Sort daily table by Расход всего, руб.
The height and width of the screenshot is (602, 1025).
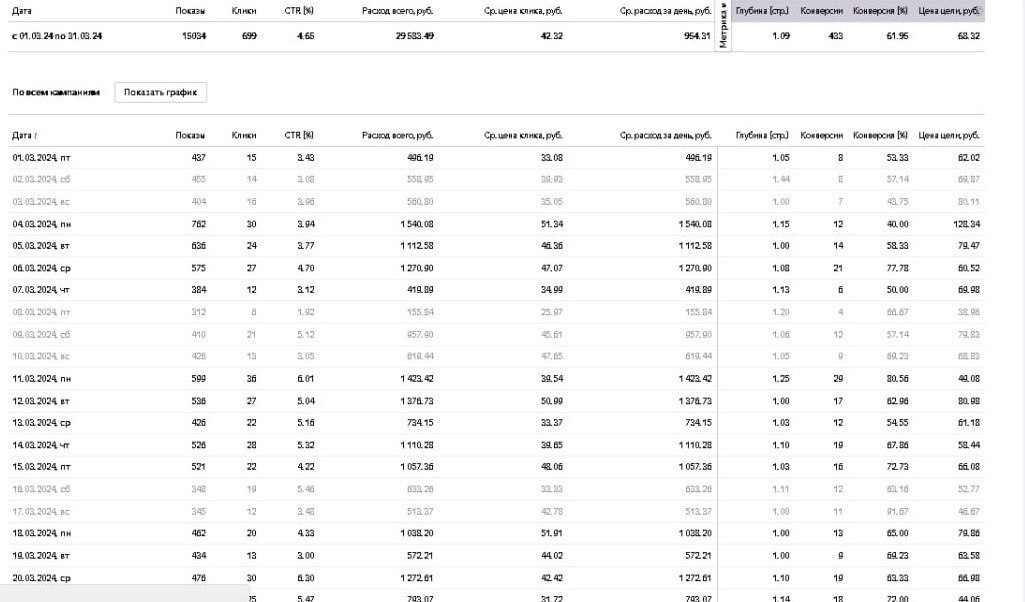pyautogui.click(x=397, y=135)
